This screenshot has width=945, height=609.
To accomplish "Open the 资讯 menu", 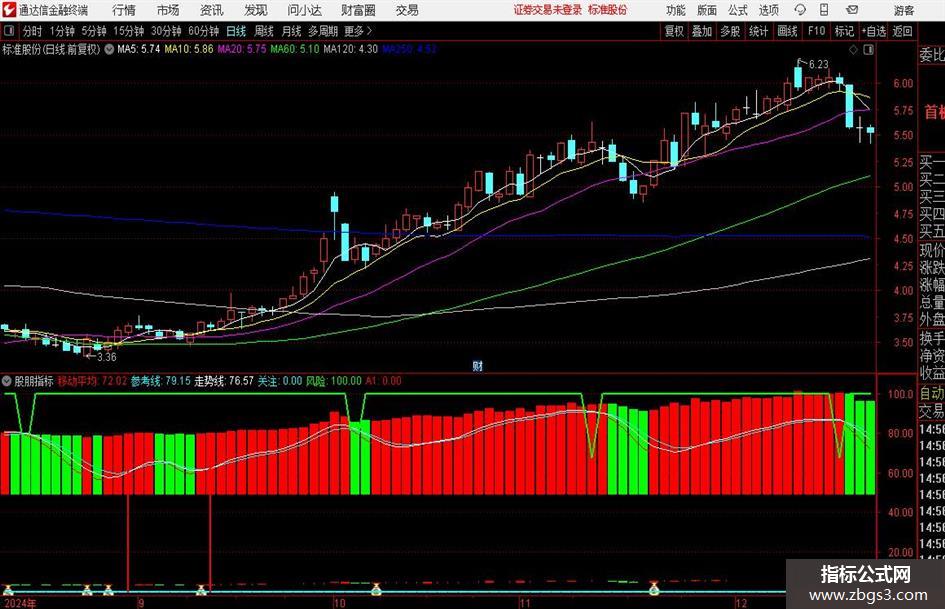I will [212, 10].
